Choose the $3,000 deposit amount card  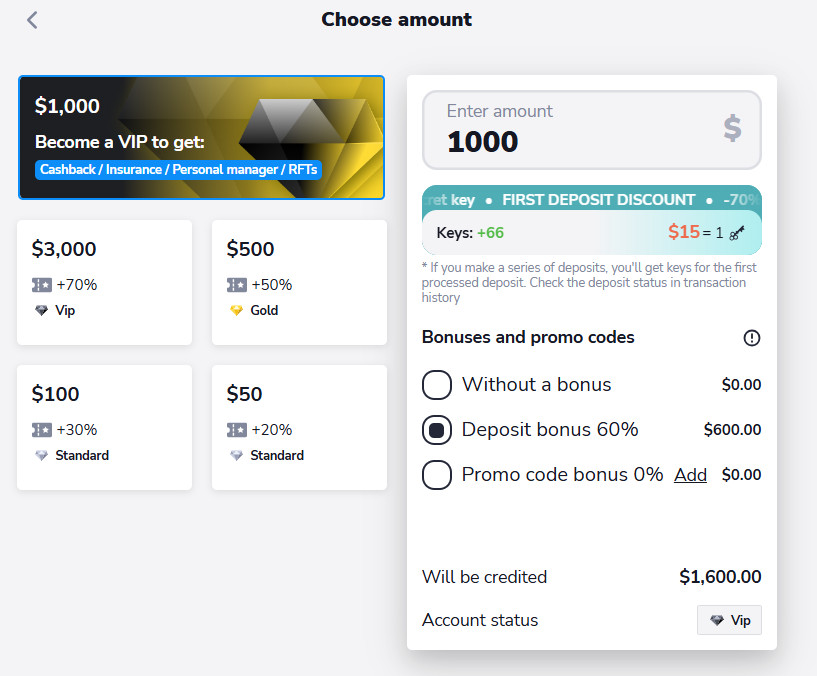tap(104, 282)
